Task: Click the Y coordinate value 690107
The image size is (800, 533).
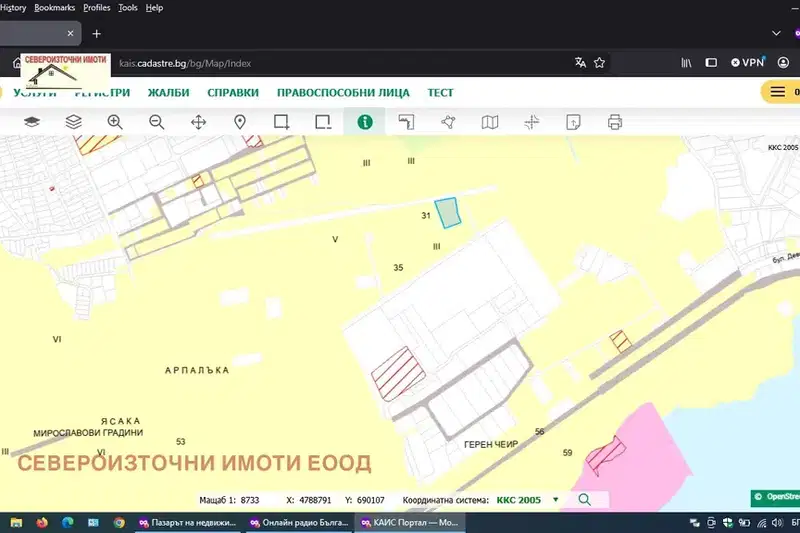Action: click(370, 500)
